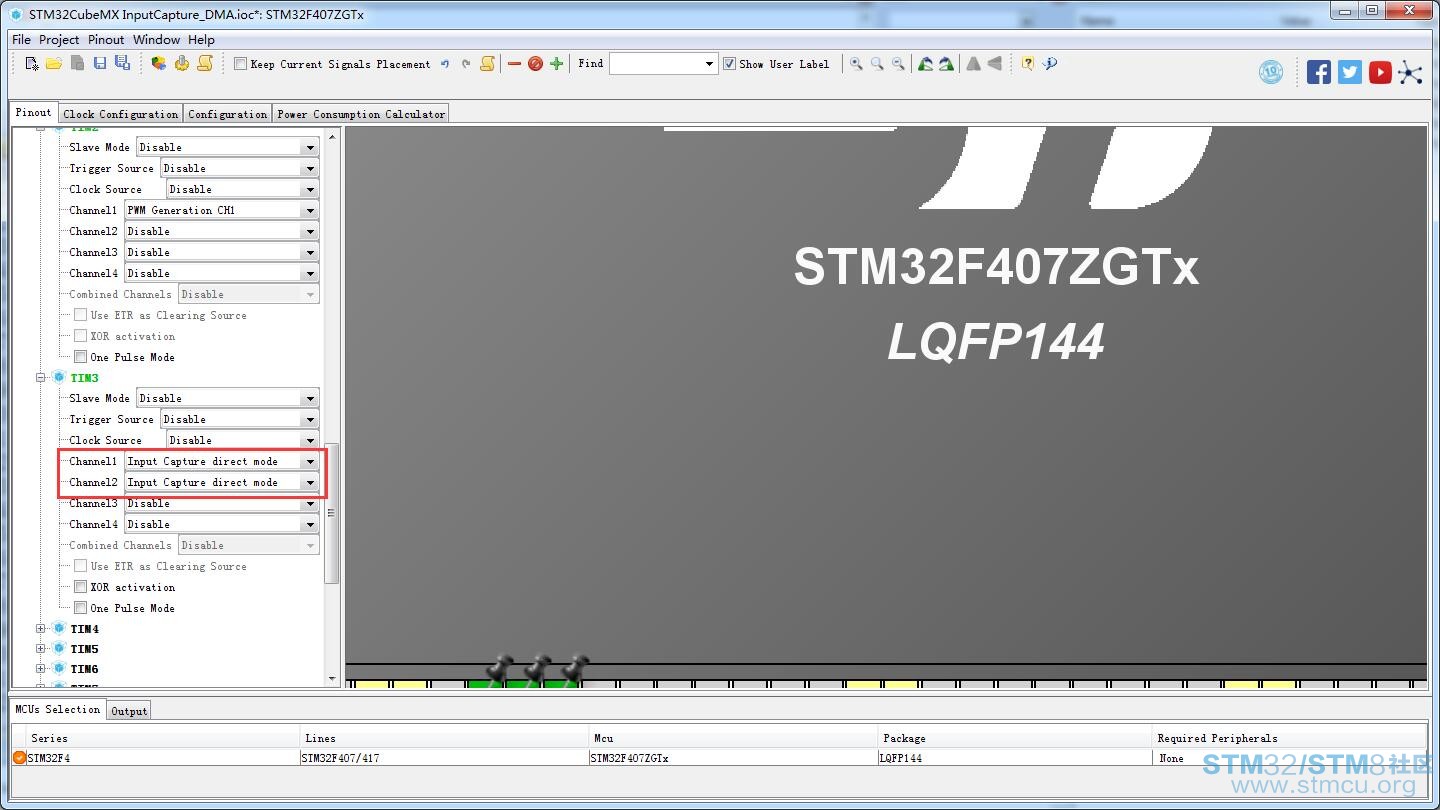Zoom out with the last magnifier icon
This screenshot has width=1440, height=810.
pyautogui.click(x=898, y=64)
